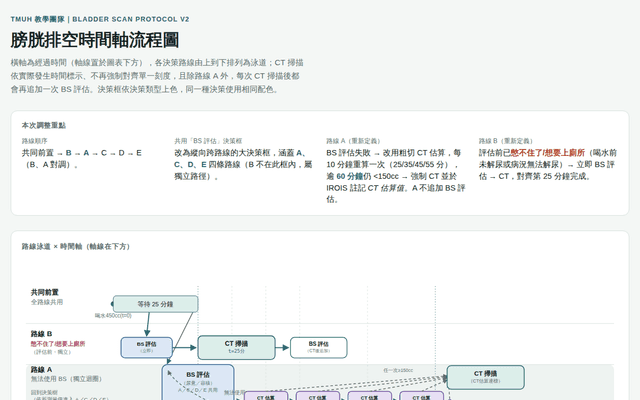Click the 路線 A（重新定義）column label

pos(353,141)
